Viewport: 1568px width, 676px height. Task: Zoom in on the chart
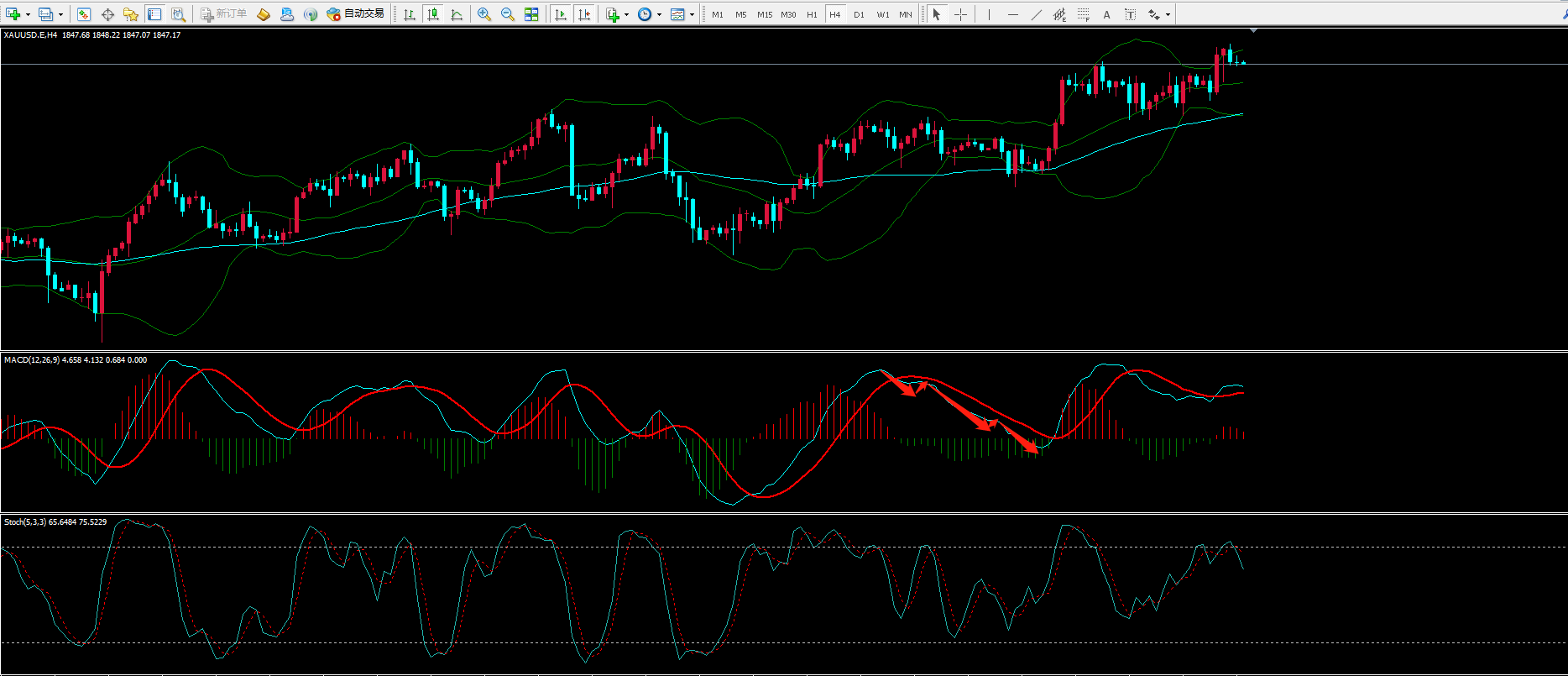[x=484, y=14]
